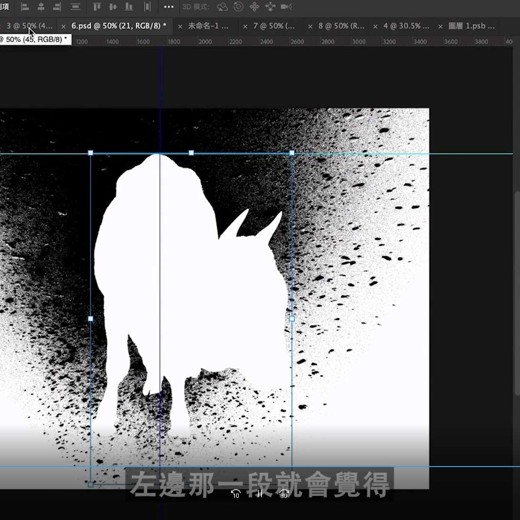Rewind the video 10 seconds
This screenshot has height=520, width=520.
click(236, 493)
